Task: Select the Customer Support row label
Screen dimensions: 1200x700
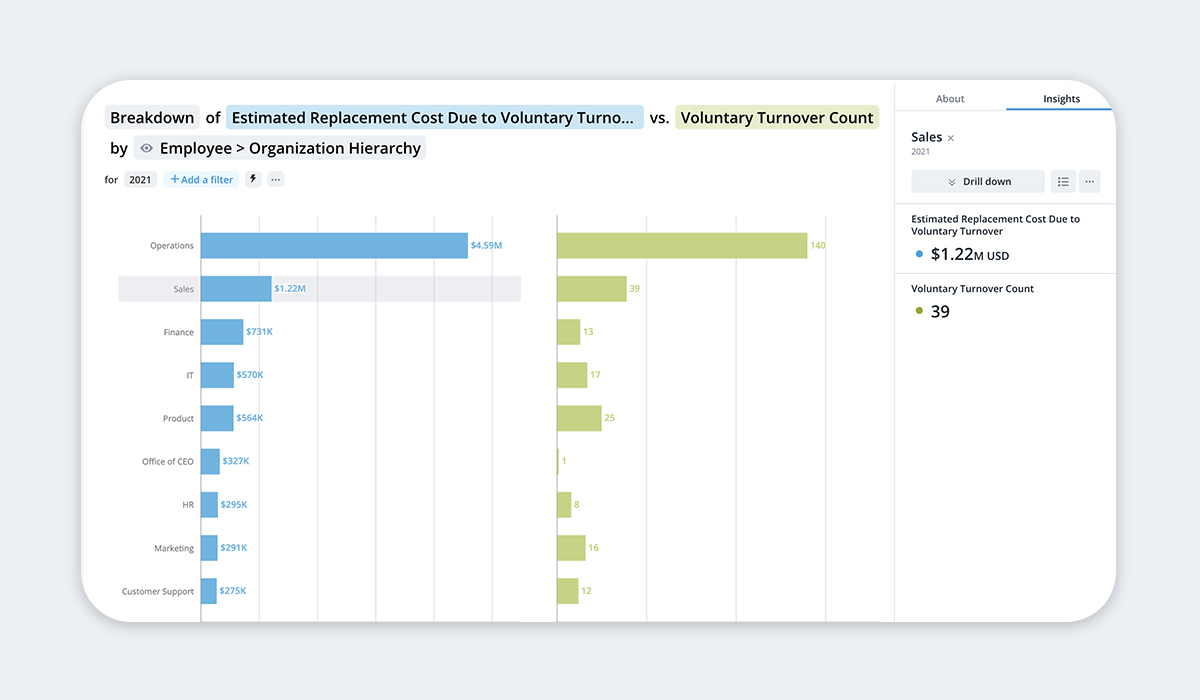Action: [158, 591]
